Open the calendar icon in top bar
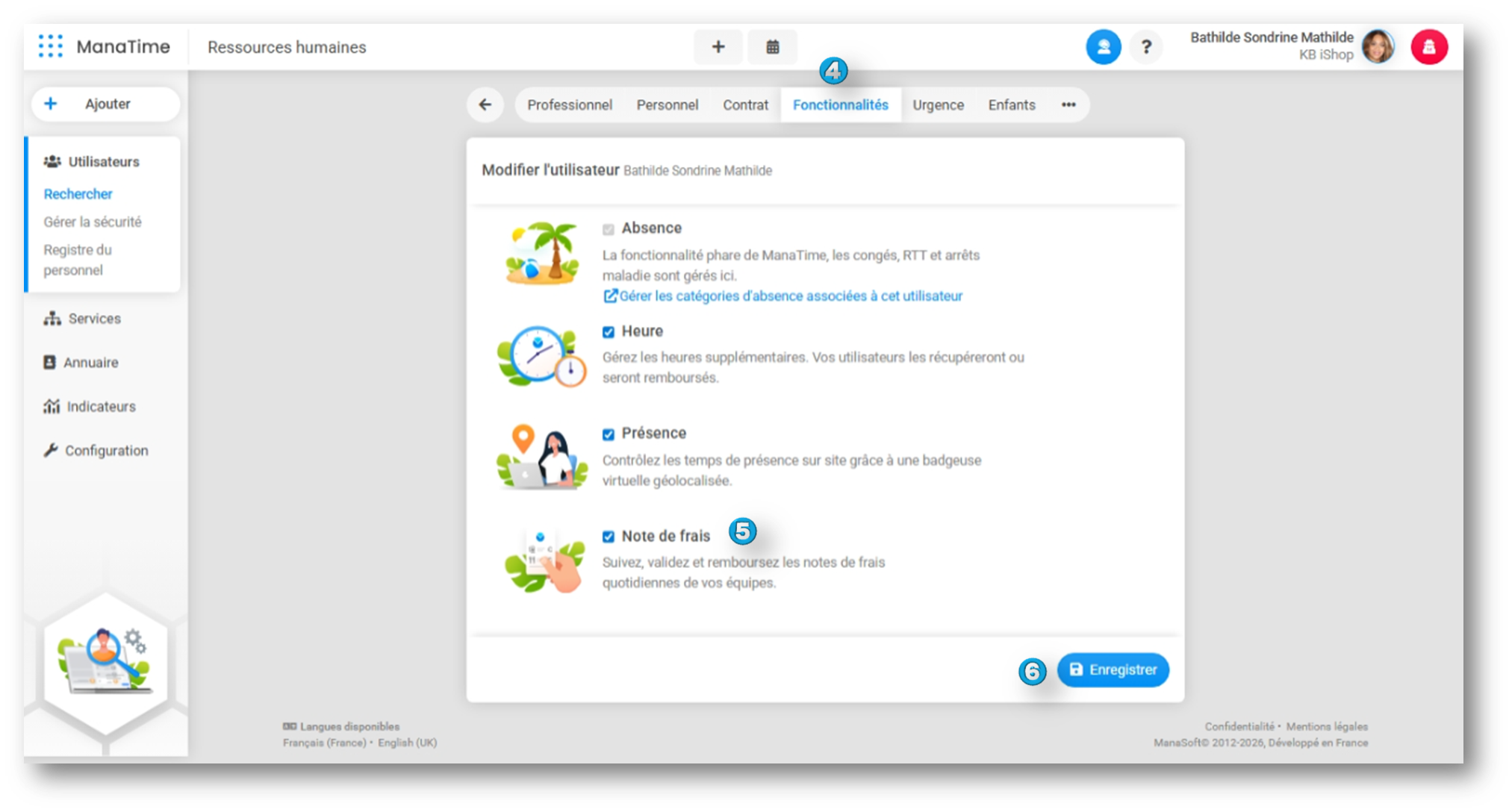The width and height of the screenshot is (1512, 812). 773,47
